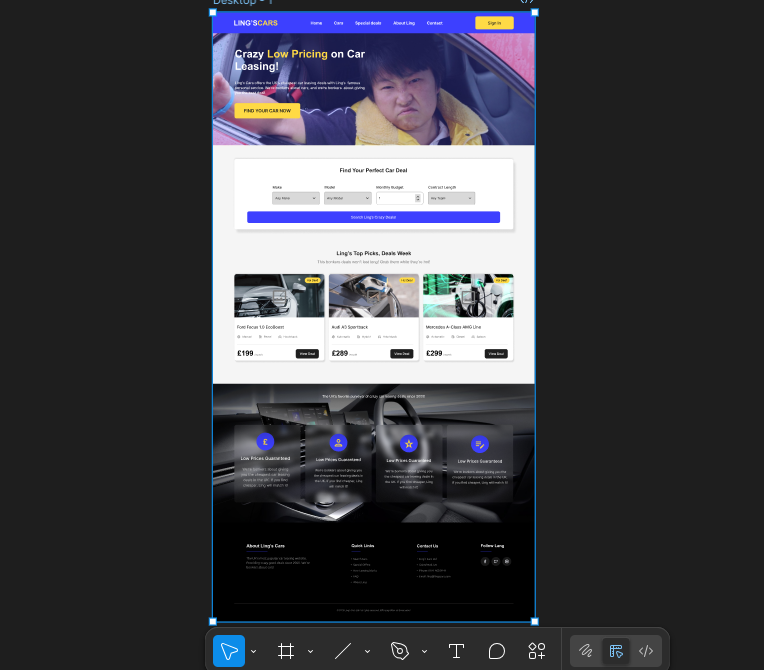Select the Comment tool

coord(497,651)
